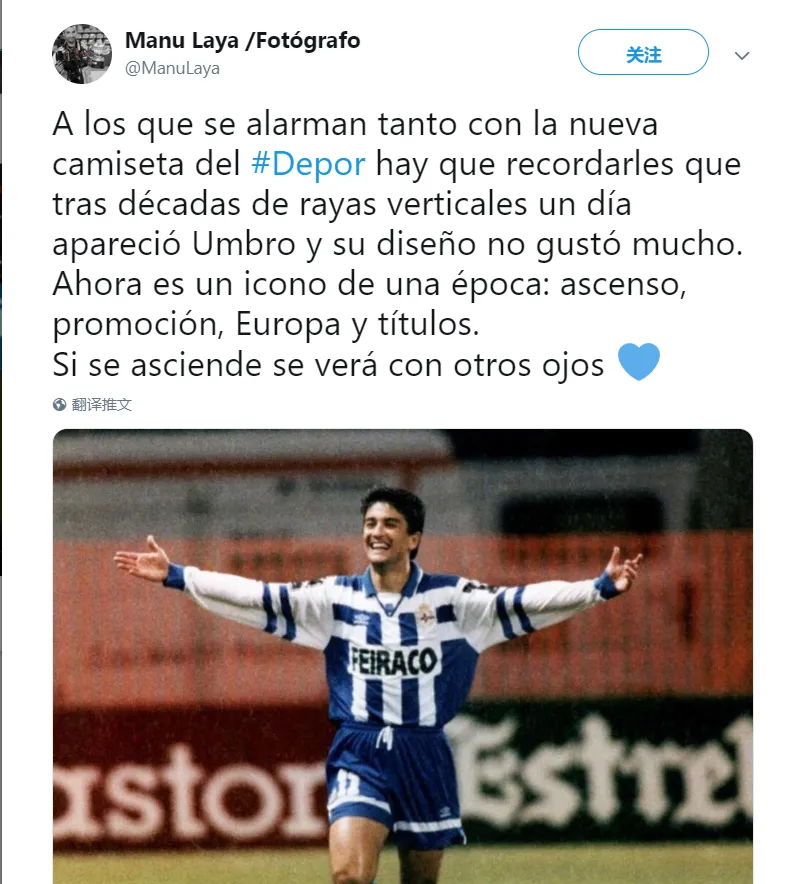This screenshot has width=798, height=884.
Task: Open the Manu Laya /Fotógrafo display name
Action: point(243,41)
